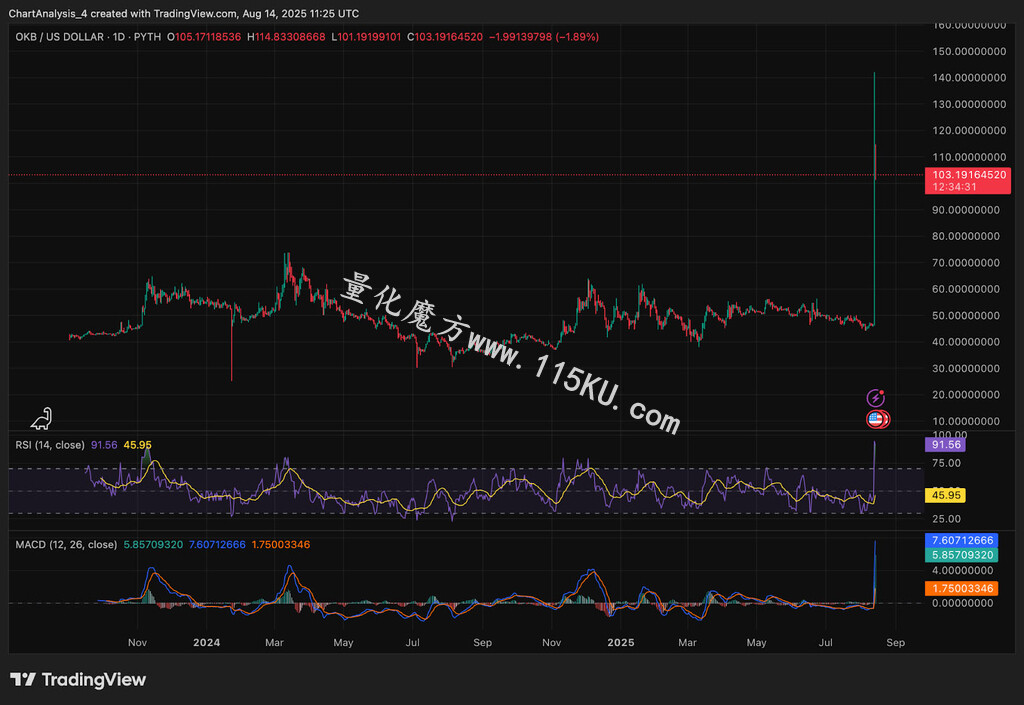
Task: Click the 25.00 level on the RSI scale
Action: point(946,520)
